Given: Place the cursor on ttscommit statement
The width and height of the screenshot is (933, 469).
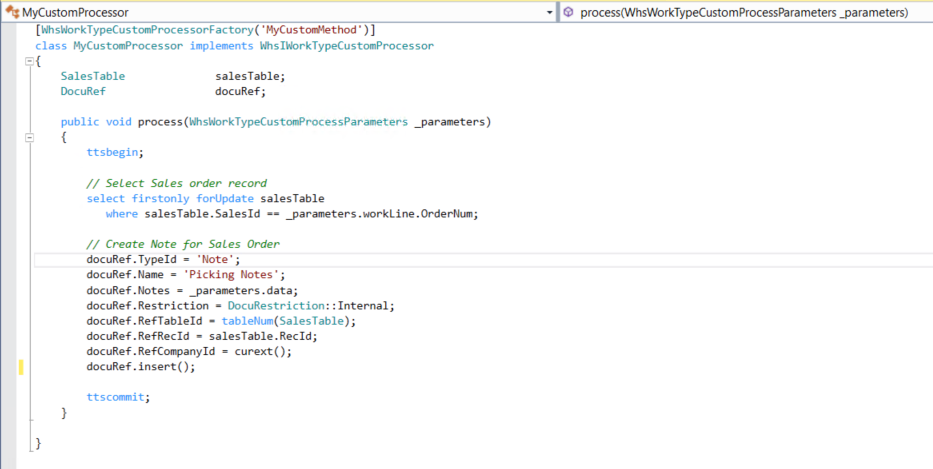Looking at the screenshot, I should (x=118, y=397).
